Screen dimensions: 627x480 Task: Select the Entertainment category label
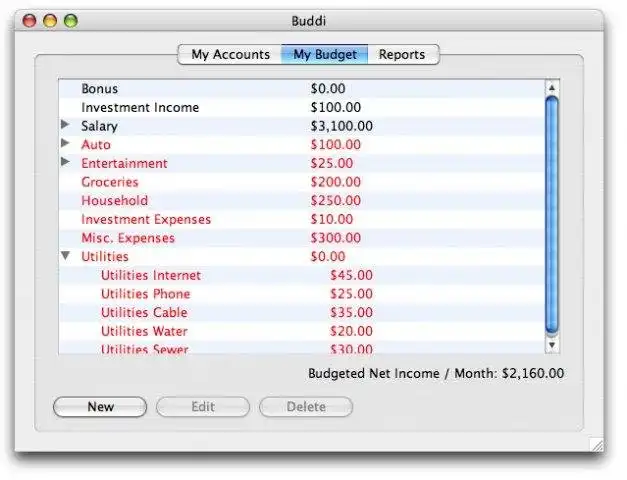click(124, 163)
